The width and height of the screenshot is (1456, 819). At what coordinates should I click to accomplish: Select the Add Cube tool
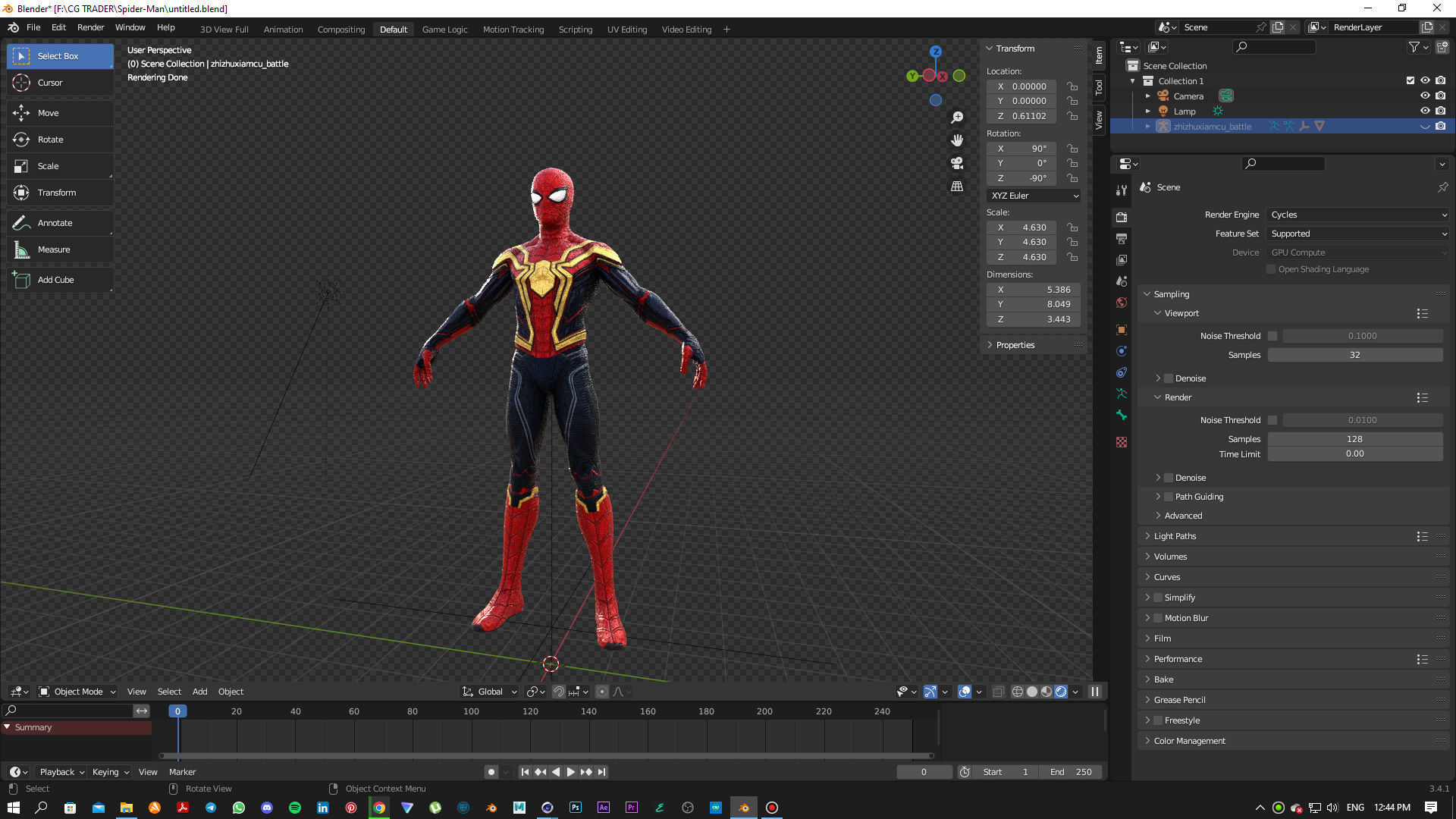(60, 280)
